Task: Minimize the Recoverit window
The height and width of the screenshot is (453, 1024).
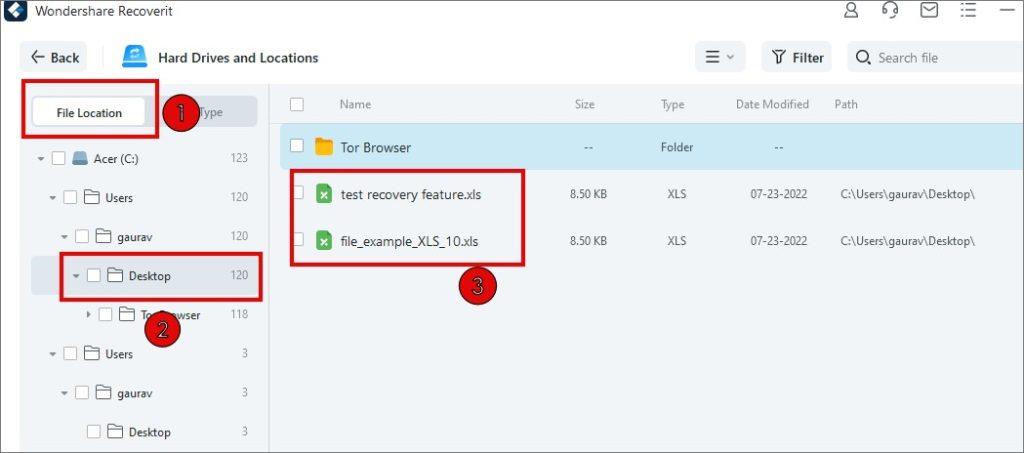Action: (x=1007, y=10)
